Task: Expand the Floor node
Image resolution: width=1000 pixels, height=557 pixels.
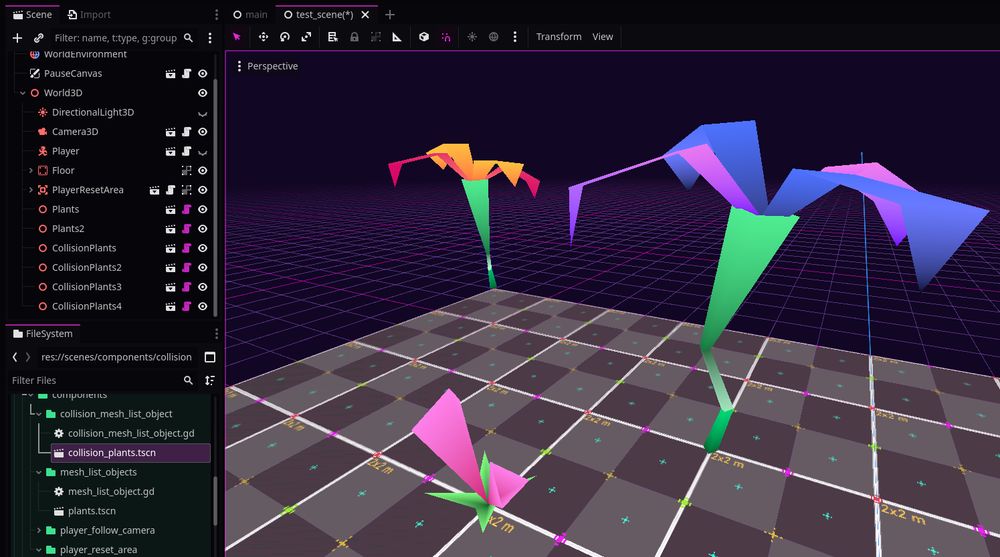Action: [31, 171]
